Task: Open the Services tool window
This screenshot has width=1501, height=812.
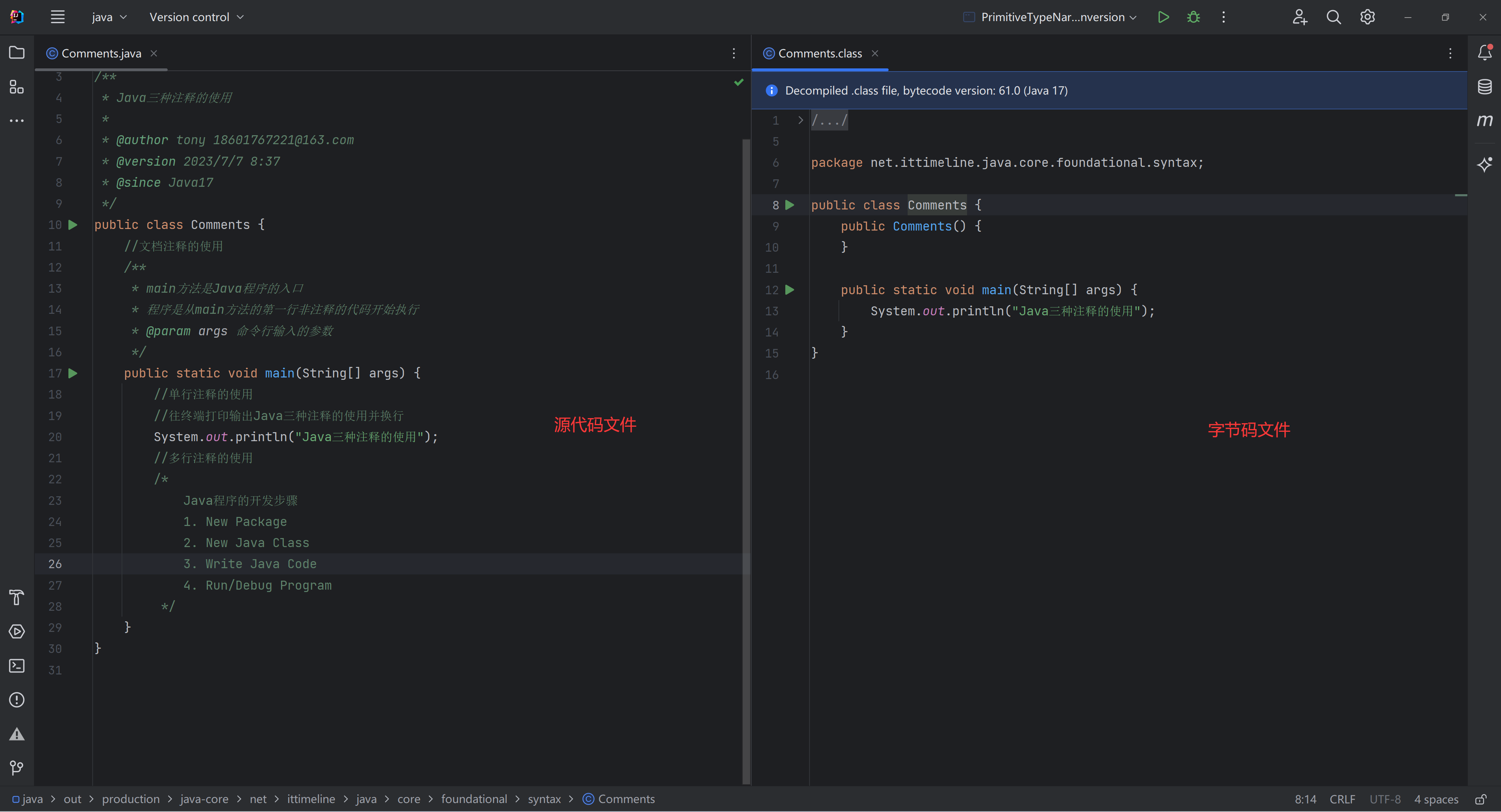Action: pos(17,631)
